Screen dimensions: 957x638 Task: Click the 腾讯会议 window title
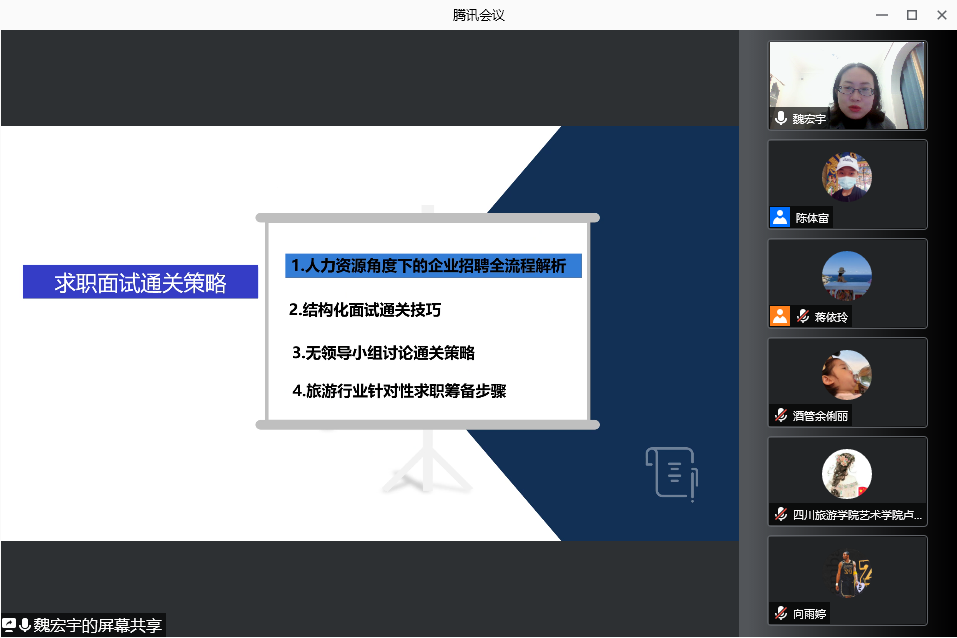[x=478, y=15]
